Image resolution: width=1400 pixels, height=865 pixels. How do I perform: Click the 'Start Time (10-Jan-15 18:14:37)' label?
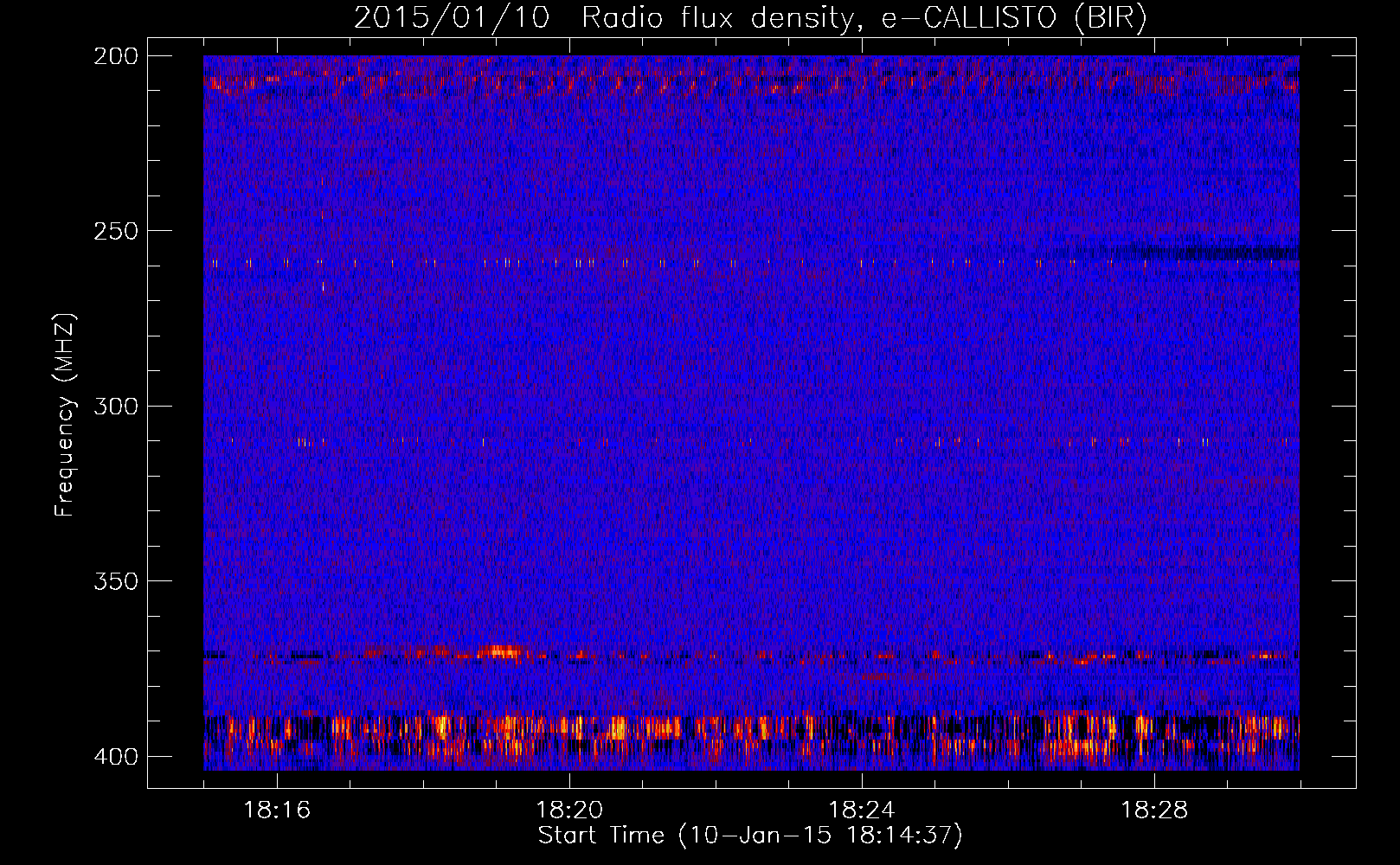(x=750, y=836)
